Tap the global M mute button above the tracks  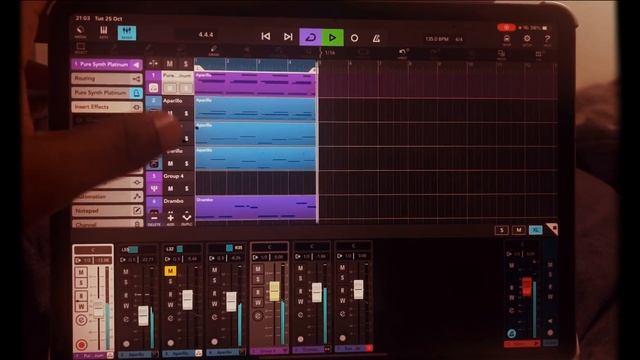pyautogui.click(x=169, y=64)
